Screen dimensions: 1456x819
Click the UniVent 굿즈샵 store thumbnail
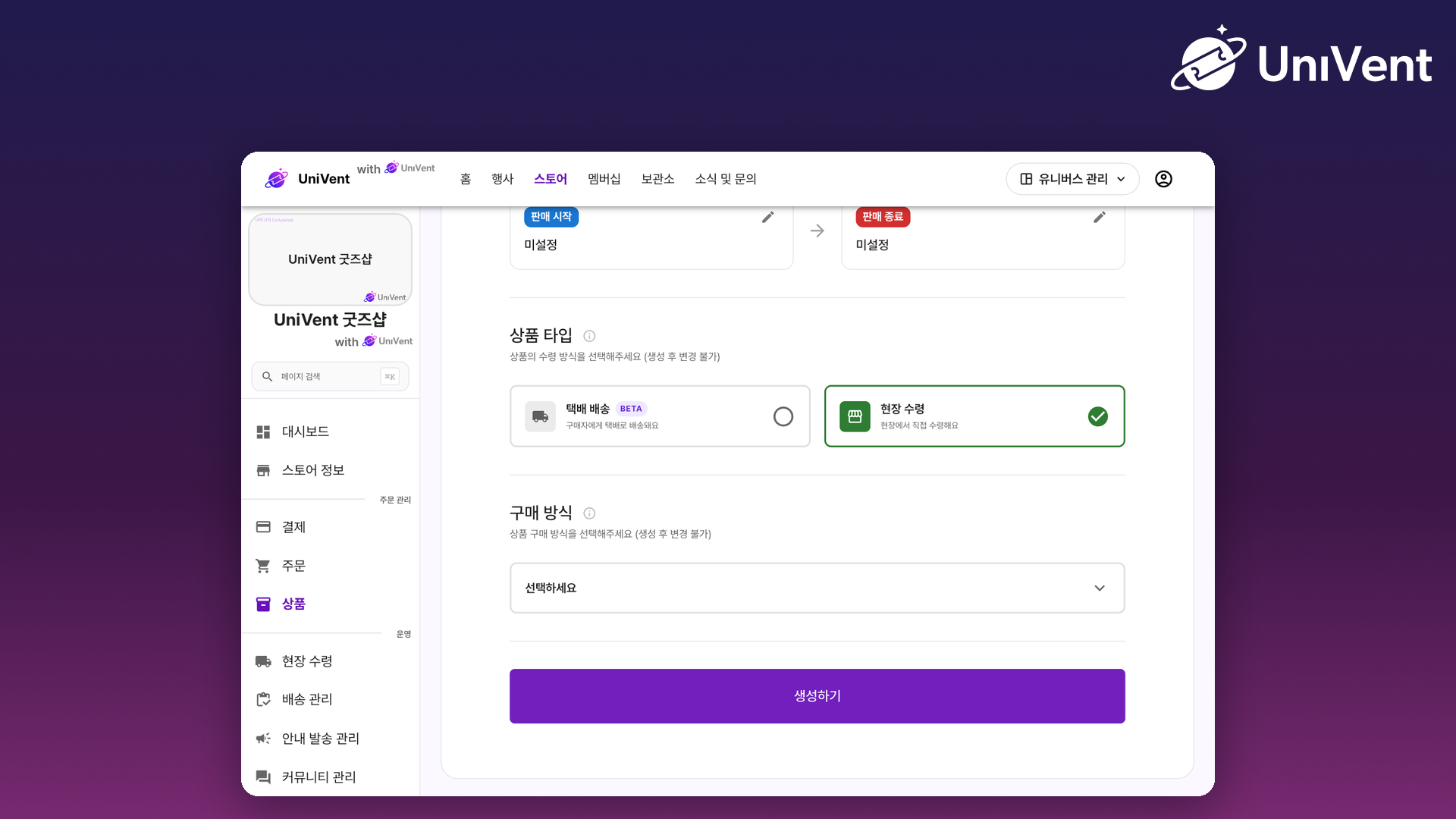click(330, 259)
